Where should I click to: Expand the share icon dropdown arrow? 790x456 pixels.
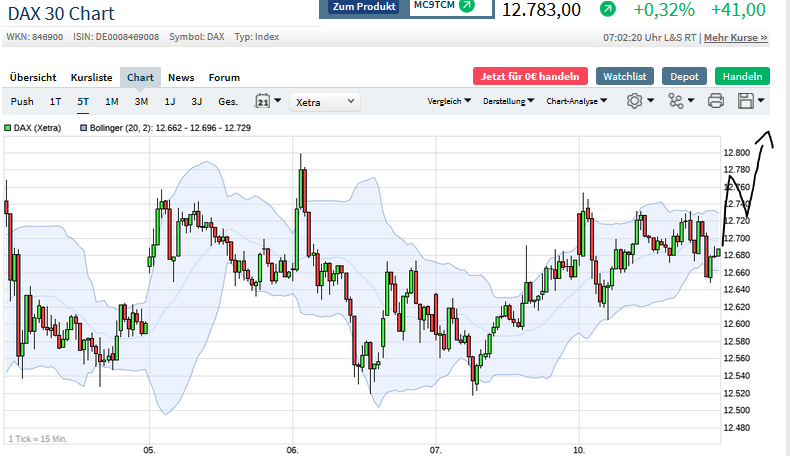[x=691, y=100]
